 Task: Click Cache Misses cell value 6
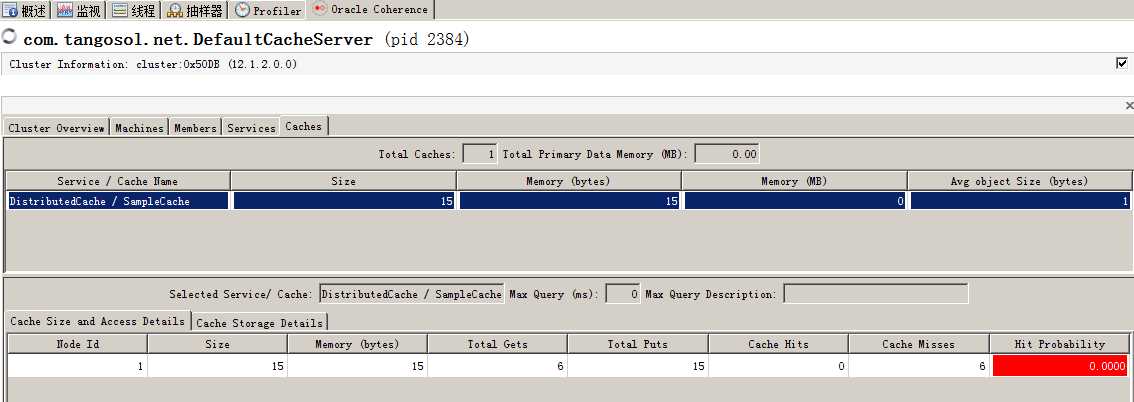(918, 366)
